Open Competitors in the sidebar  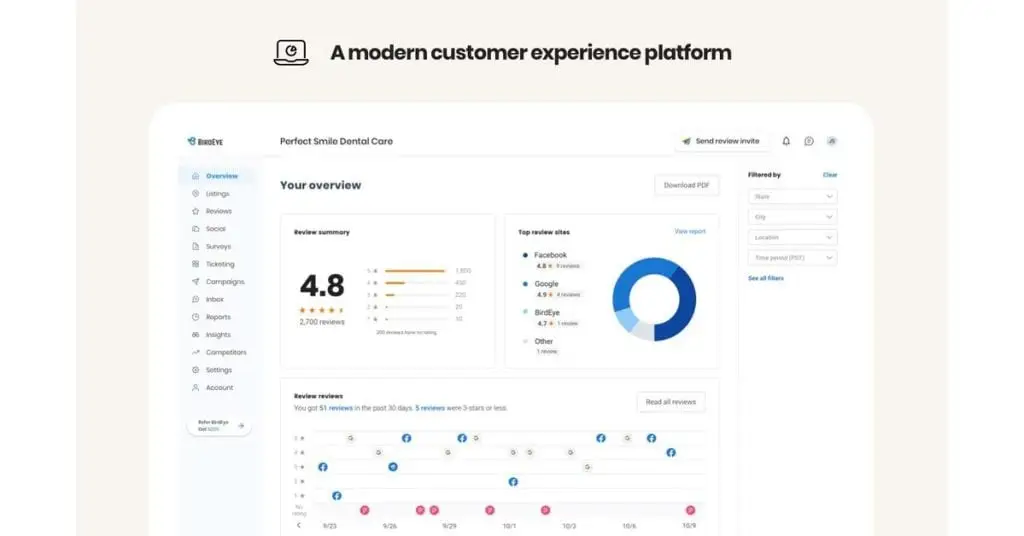tap(226, 352)
